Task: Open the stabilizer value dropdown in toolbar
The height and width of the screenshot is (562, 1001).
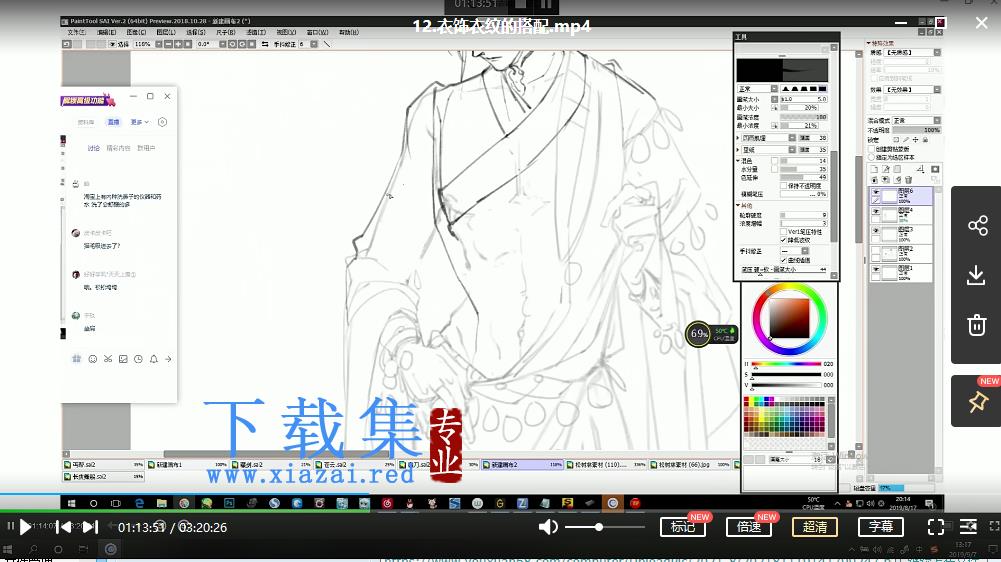Action: coord(313,44)
